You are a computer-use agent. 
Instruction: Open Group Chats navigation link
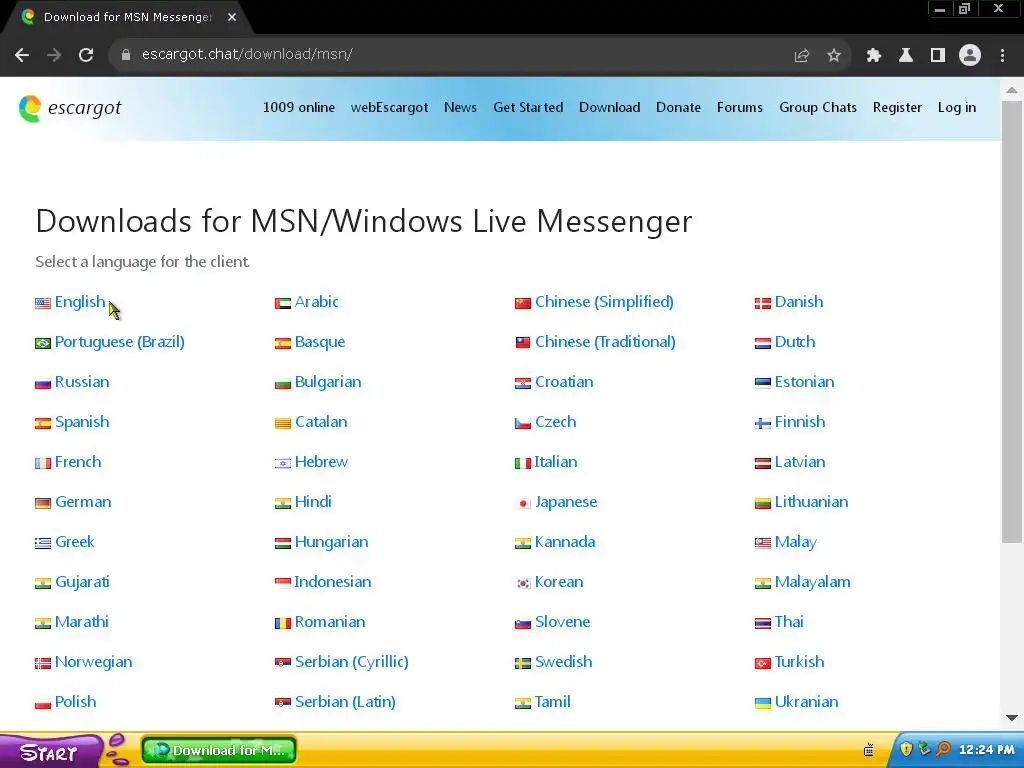tap(818, 108)
